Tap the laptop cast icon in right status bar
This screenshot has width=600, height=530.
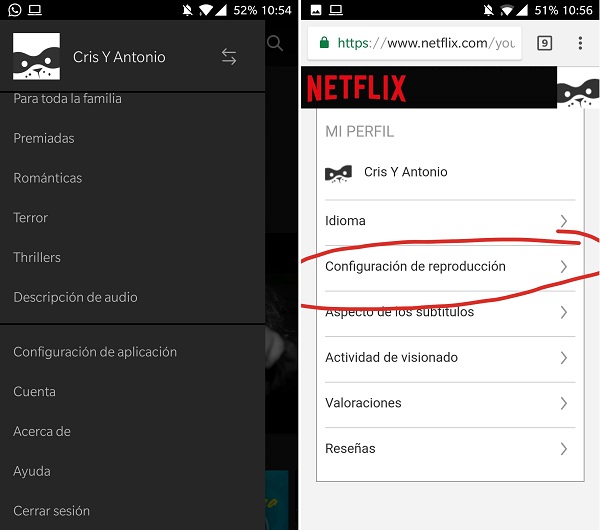coord(336,10)
